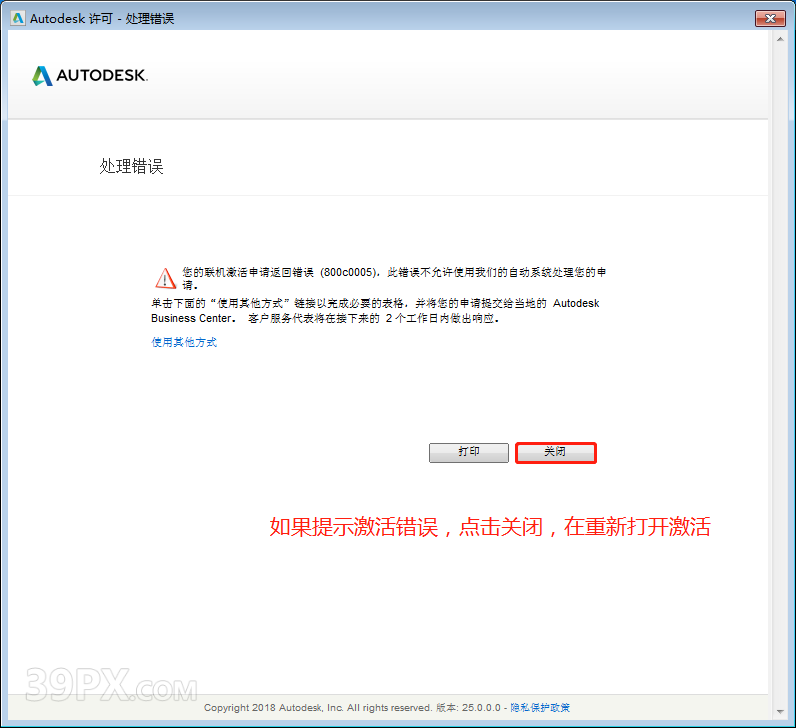Click the Autodesk app icon in title bar

[17, 18]
